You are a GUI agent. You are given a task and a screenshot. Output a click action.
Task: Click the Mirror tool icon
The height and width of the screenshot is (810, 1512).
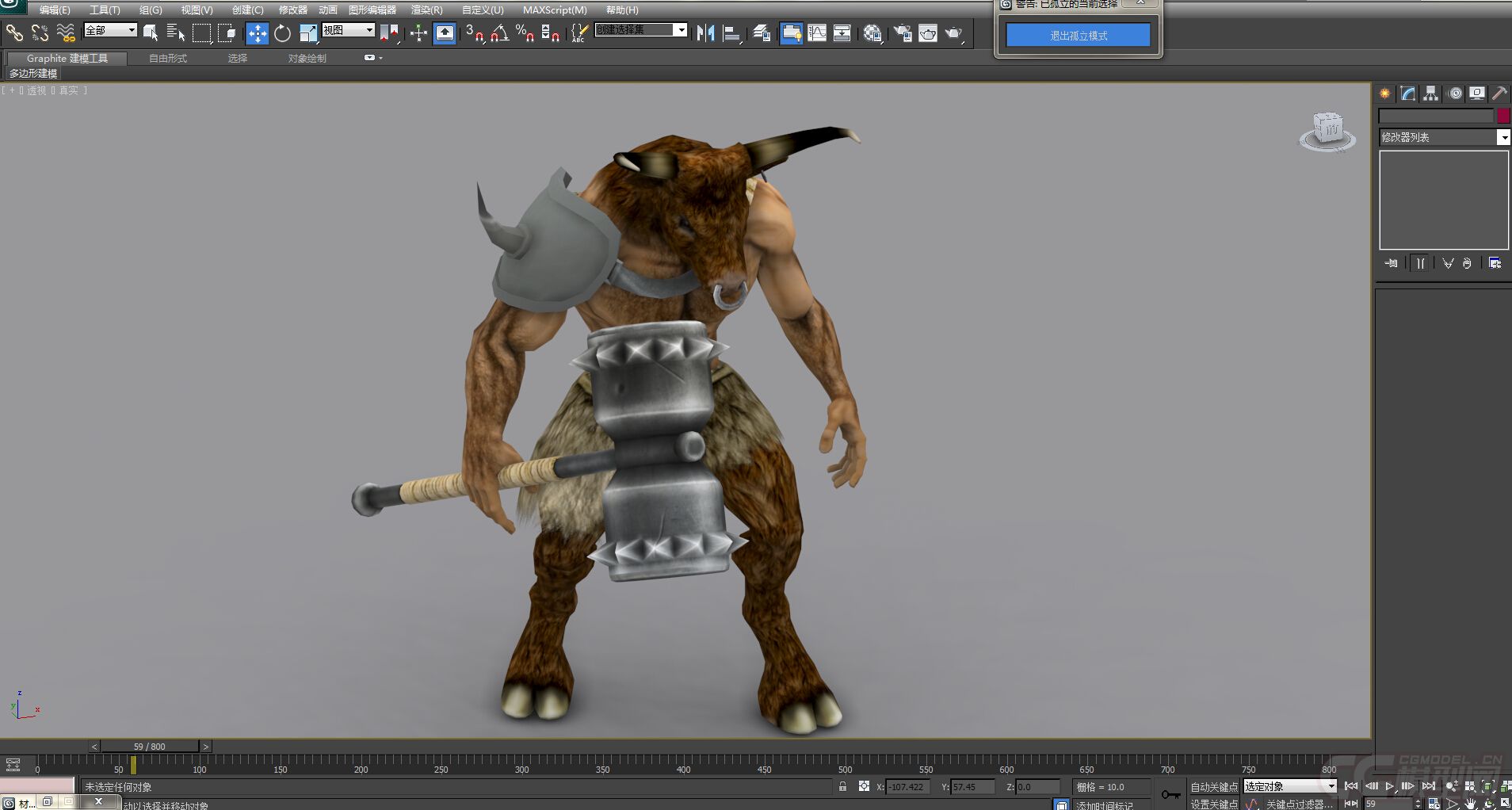(705, 32)
